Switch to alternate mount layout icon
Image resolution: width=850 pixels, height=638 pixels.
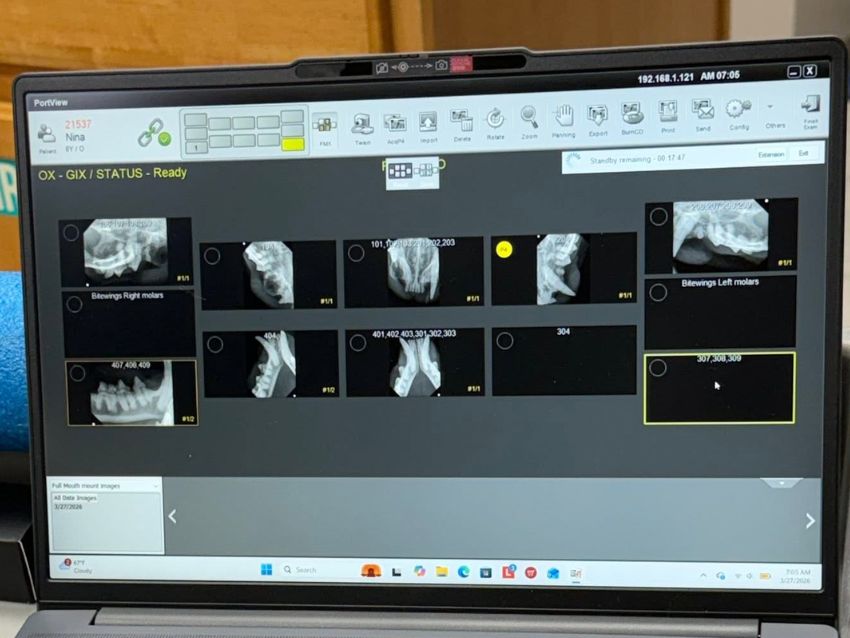pos(426,171)
